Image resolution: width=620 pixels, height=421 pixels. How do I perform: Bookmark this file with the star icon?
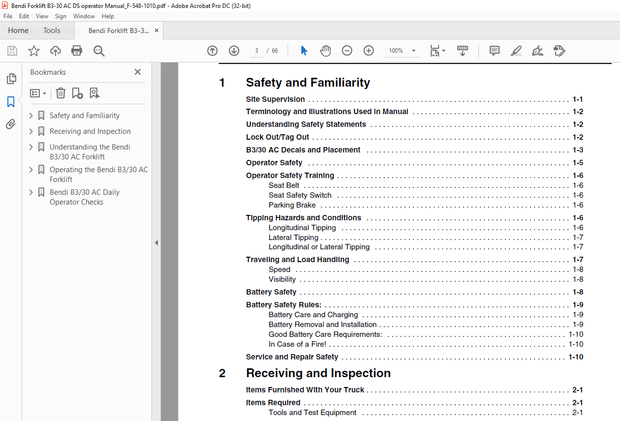click(x=34, y=51)
